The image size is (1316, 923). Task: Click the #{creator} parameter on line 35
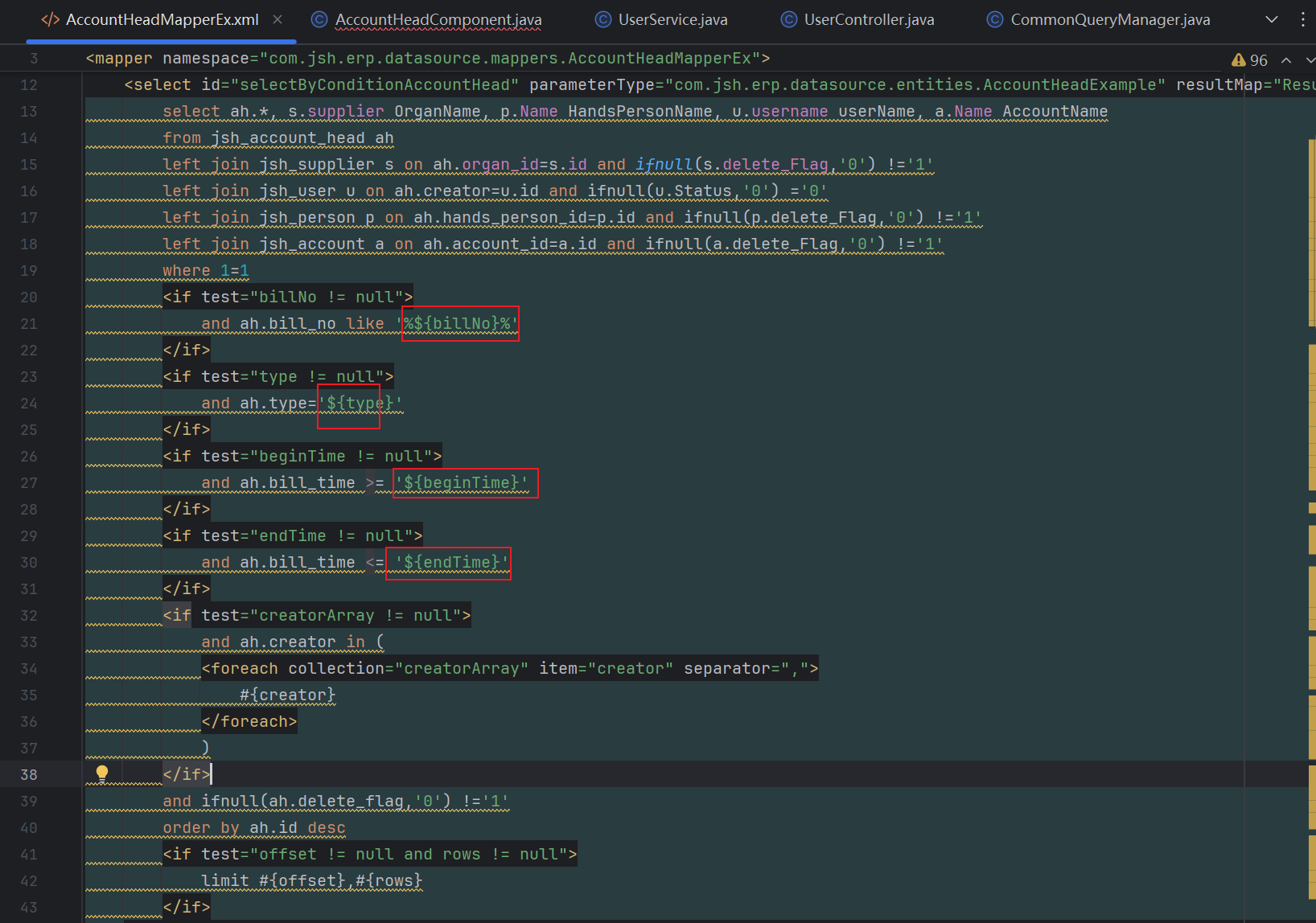(288, 695)
